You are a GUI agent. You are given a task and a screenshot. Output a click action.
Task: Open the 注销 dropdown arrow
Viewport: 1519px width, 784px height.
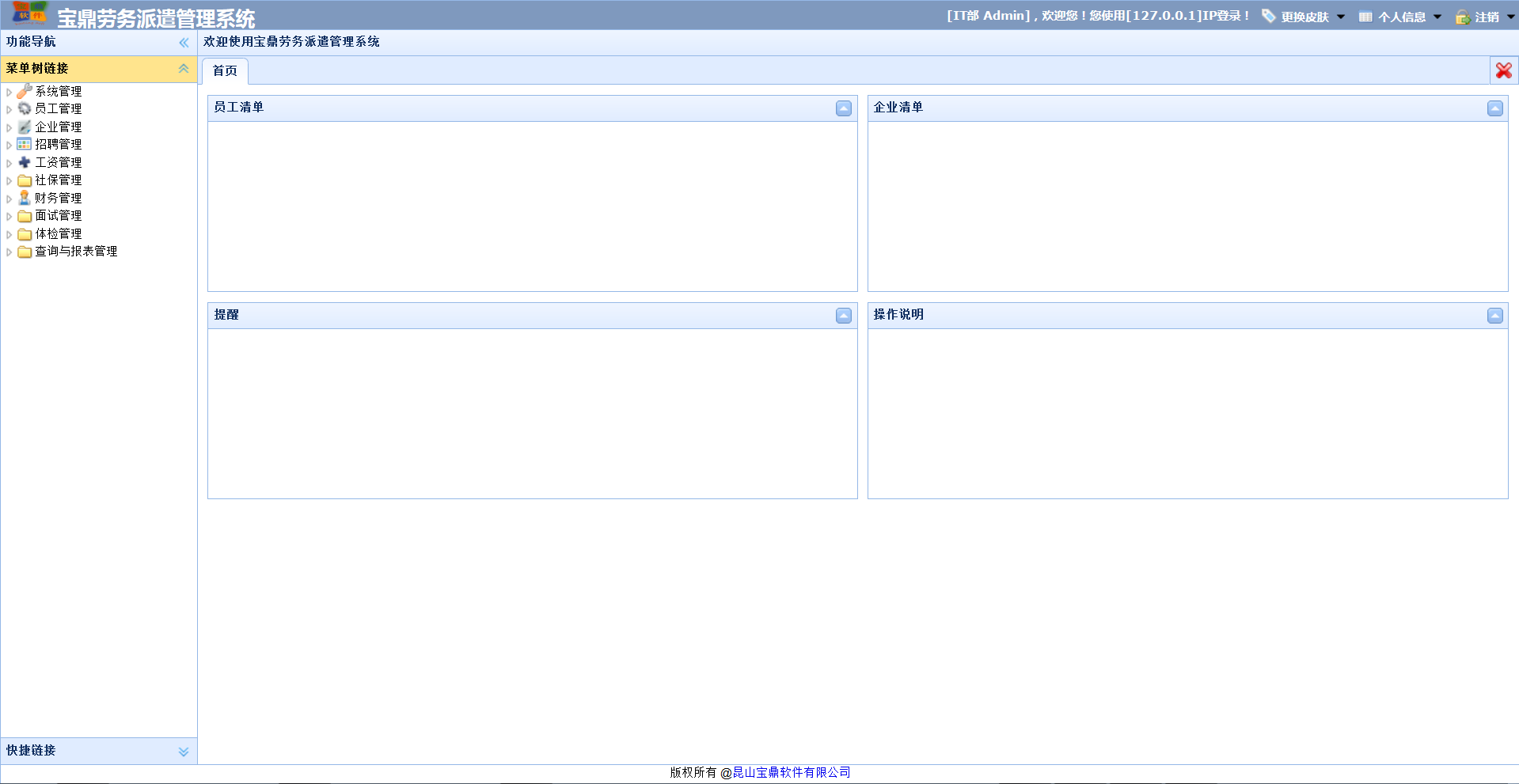[x=1511, y=17]
